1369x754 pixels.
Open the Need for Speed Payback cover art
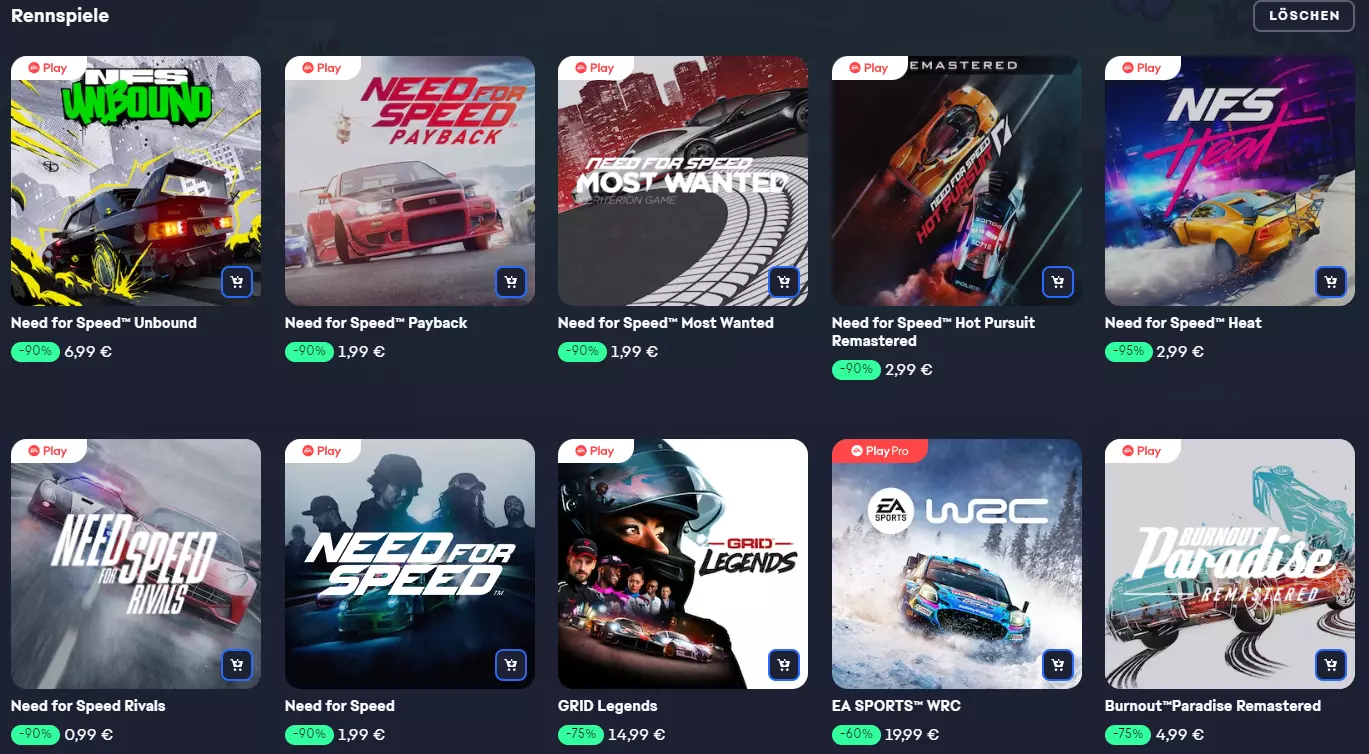click(x=410, y=181)
